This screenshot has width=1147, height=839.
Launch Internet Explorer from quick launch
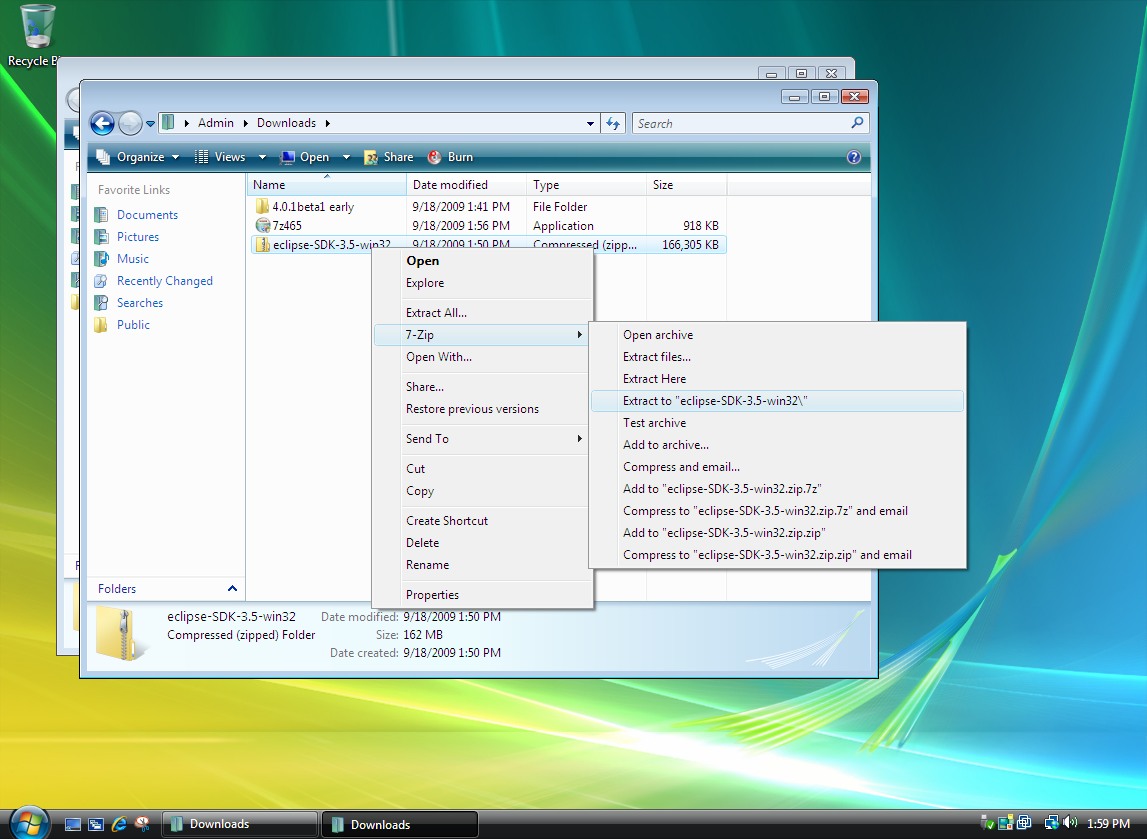(x=119, y=824)
